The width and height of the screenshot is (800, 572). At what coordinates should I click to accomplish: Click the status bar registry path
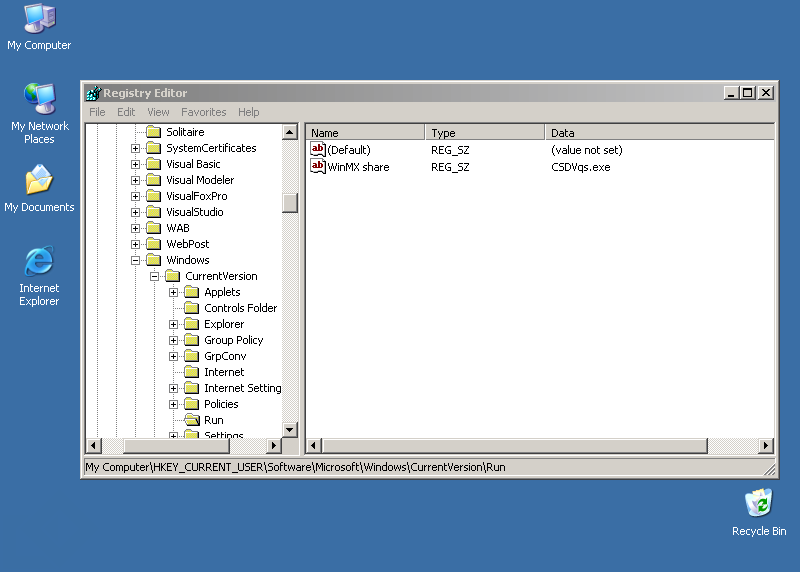295,467
